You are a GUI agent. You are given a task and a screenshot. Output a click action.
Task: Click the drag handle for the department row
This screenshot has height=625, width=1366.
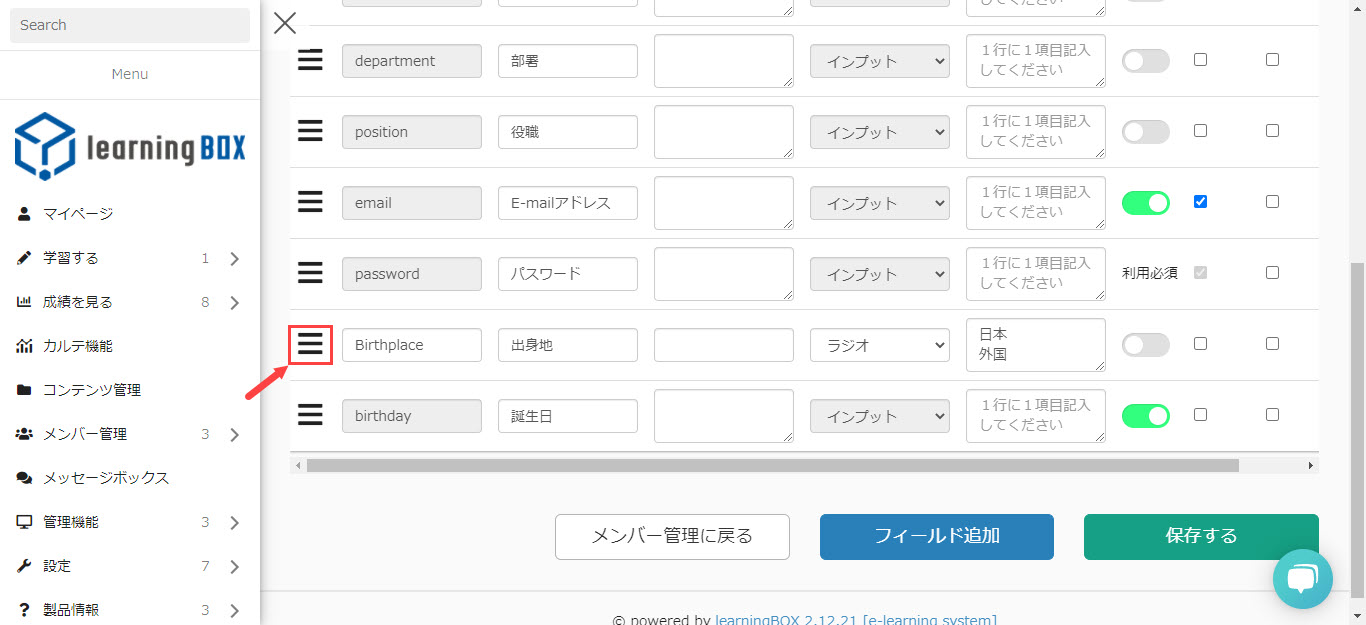coord(311,61)
